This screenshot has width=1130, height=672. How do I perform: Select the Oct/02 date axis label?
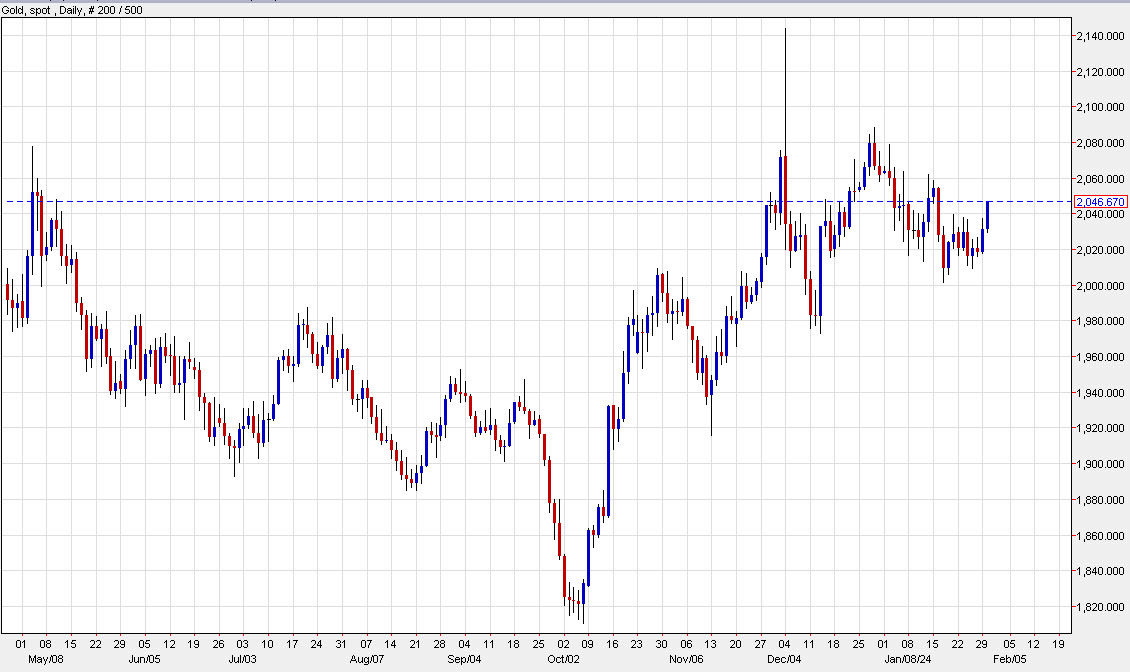click(563, 661)
